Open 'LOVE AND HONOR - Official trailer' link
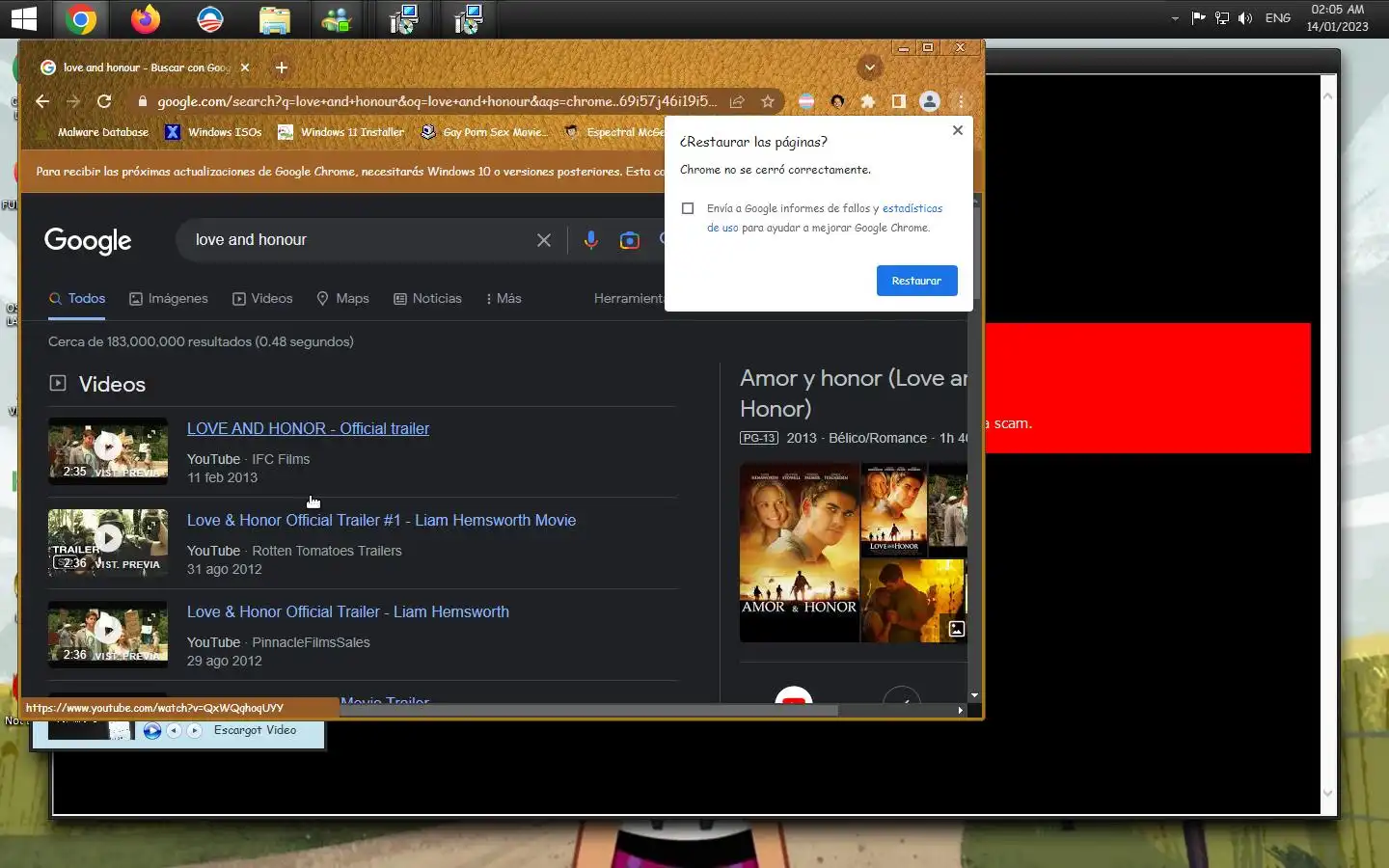The height and width of the screenshot is (868, 1389). (x=308, y=429)
